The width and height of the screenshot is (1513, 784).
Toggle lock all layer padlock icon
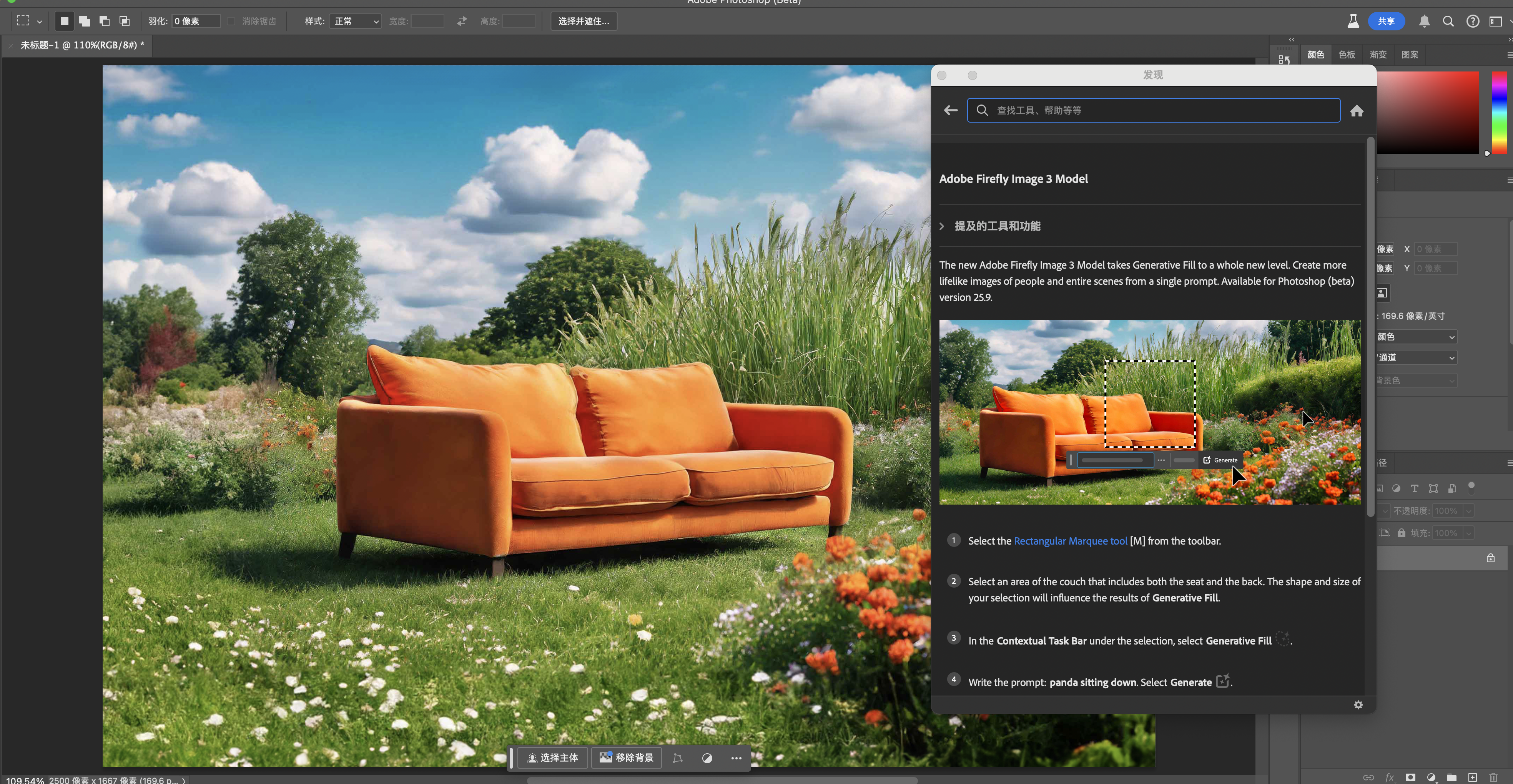click(x=1402, y=533)
